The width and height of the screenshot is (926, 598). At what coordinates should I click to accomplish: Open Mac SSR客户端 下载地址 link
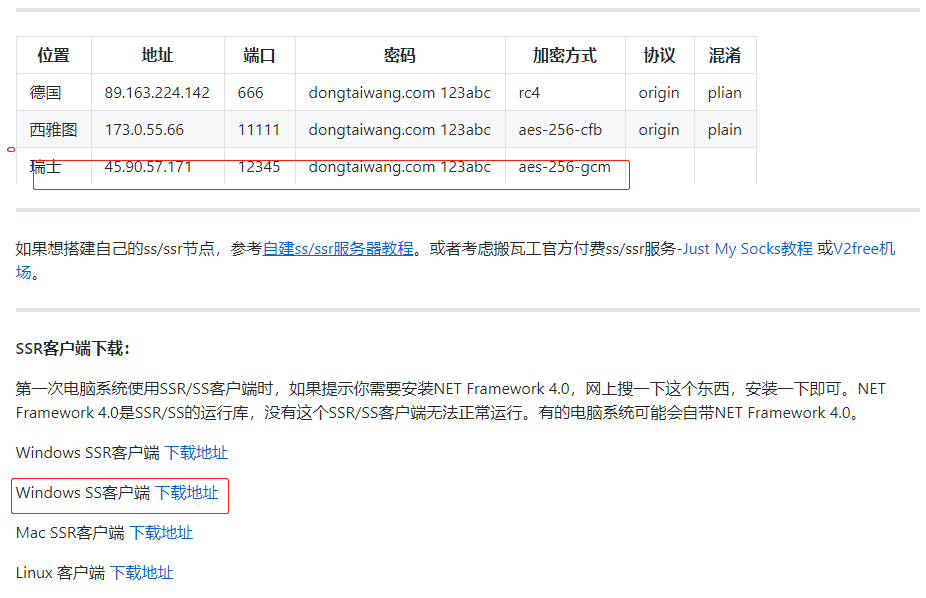[161, 533]
